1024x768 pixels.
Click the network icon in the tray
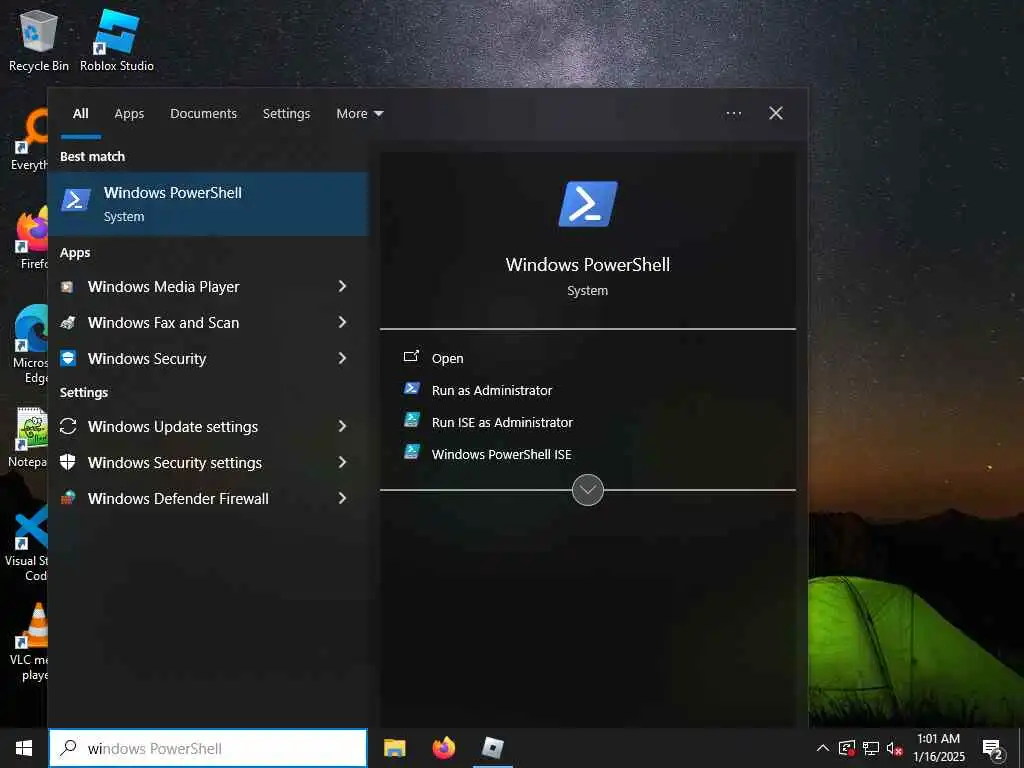coord(871,748)
